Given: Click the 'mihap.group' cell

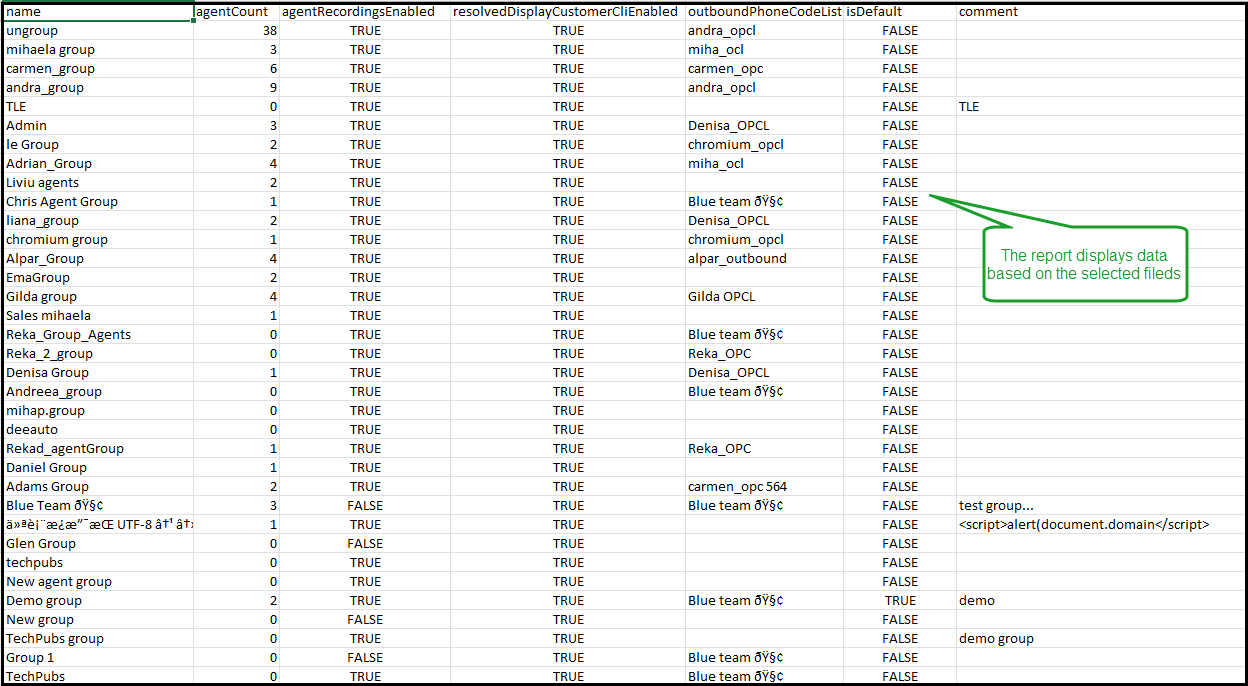Looking at the screenshot, I should pyautogui.click(x=98, y=411).
